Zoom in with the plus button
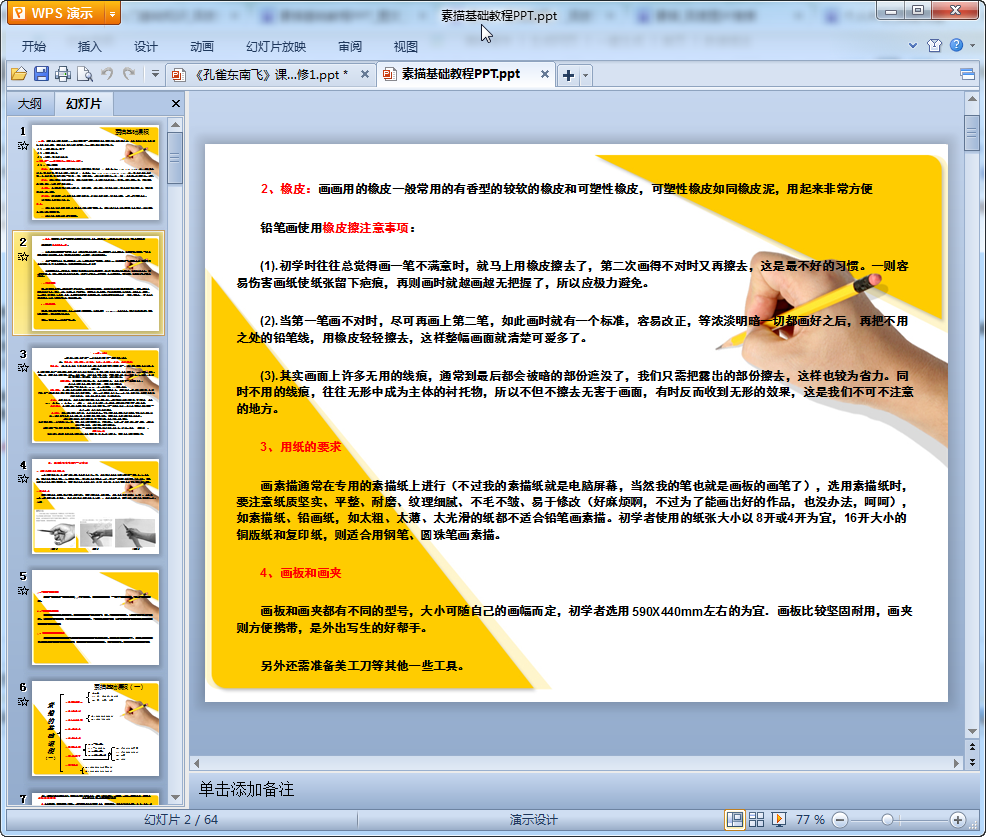 [958, 819]
